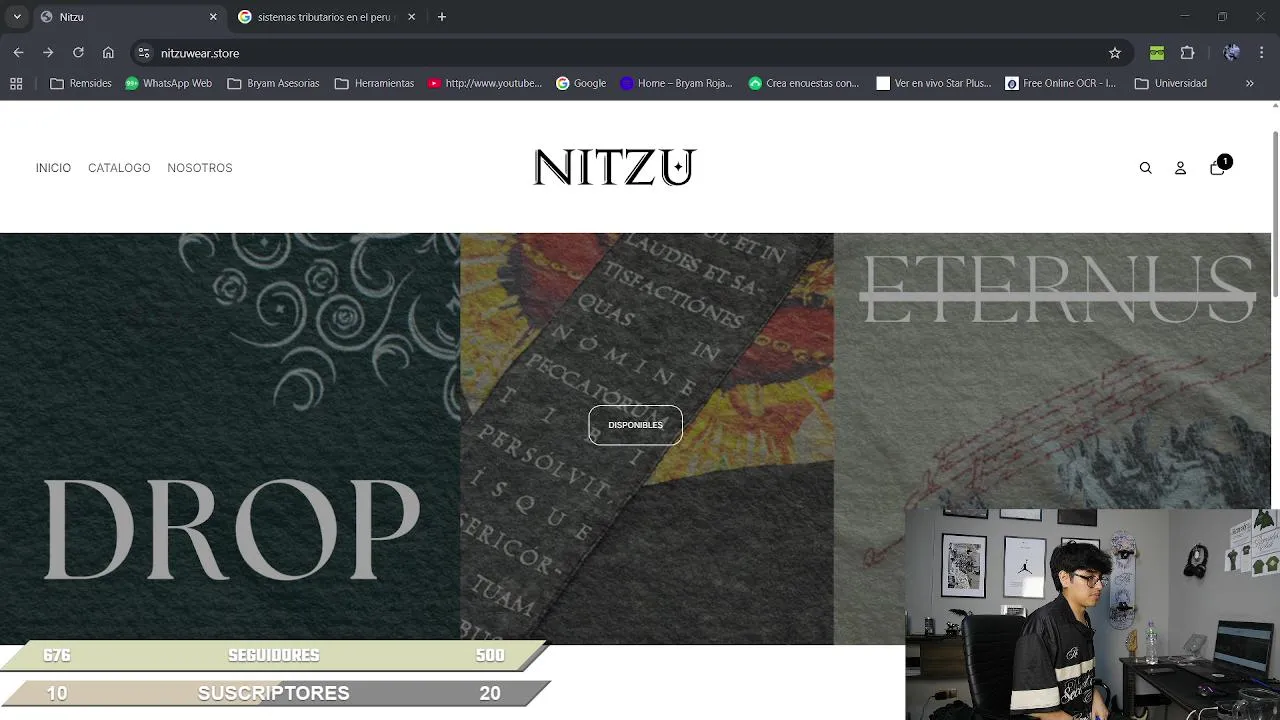Close the Nitzu tab
This screenshot has height=720, width=1280.
213,17
